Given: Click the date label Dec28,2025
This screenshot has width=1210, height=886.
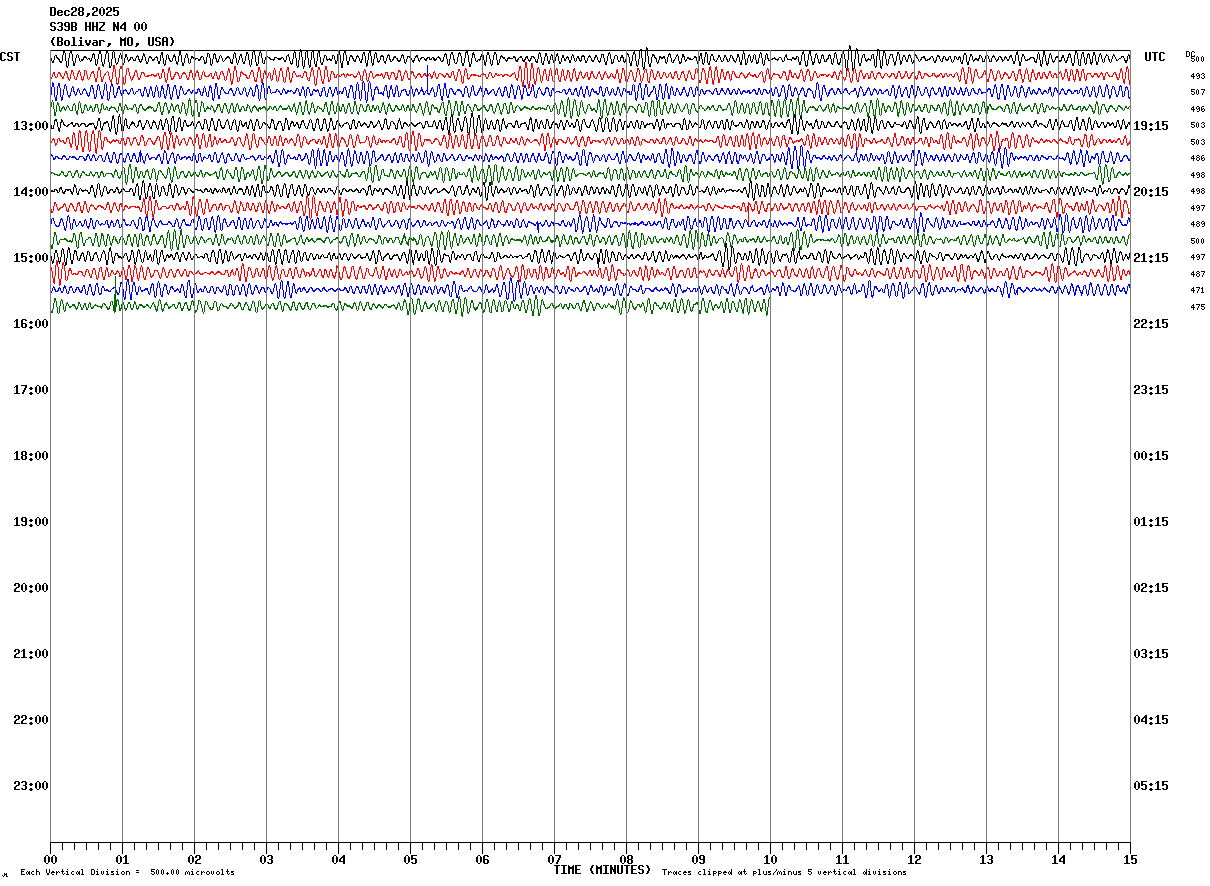Looking at the screenshot, I should pyautogui.click(x=84, y=12).
